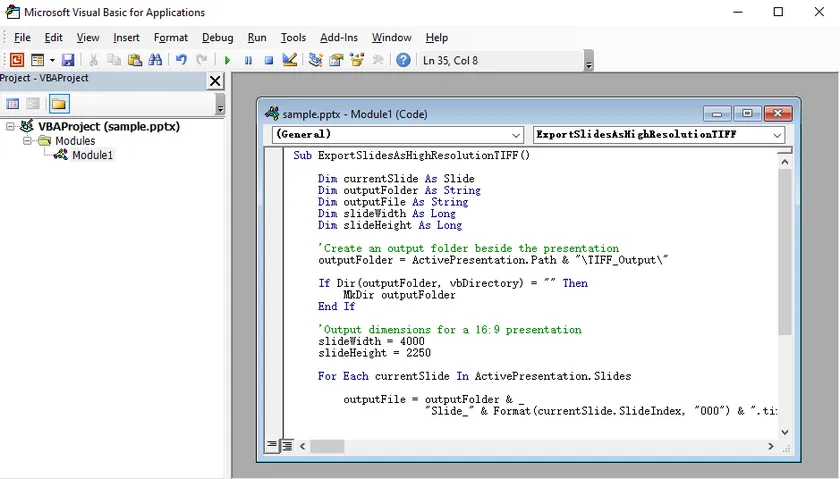
Task: Click the Cut scissors icon
Action: [93, 60]
